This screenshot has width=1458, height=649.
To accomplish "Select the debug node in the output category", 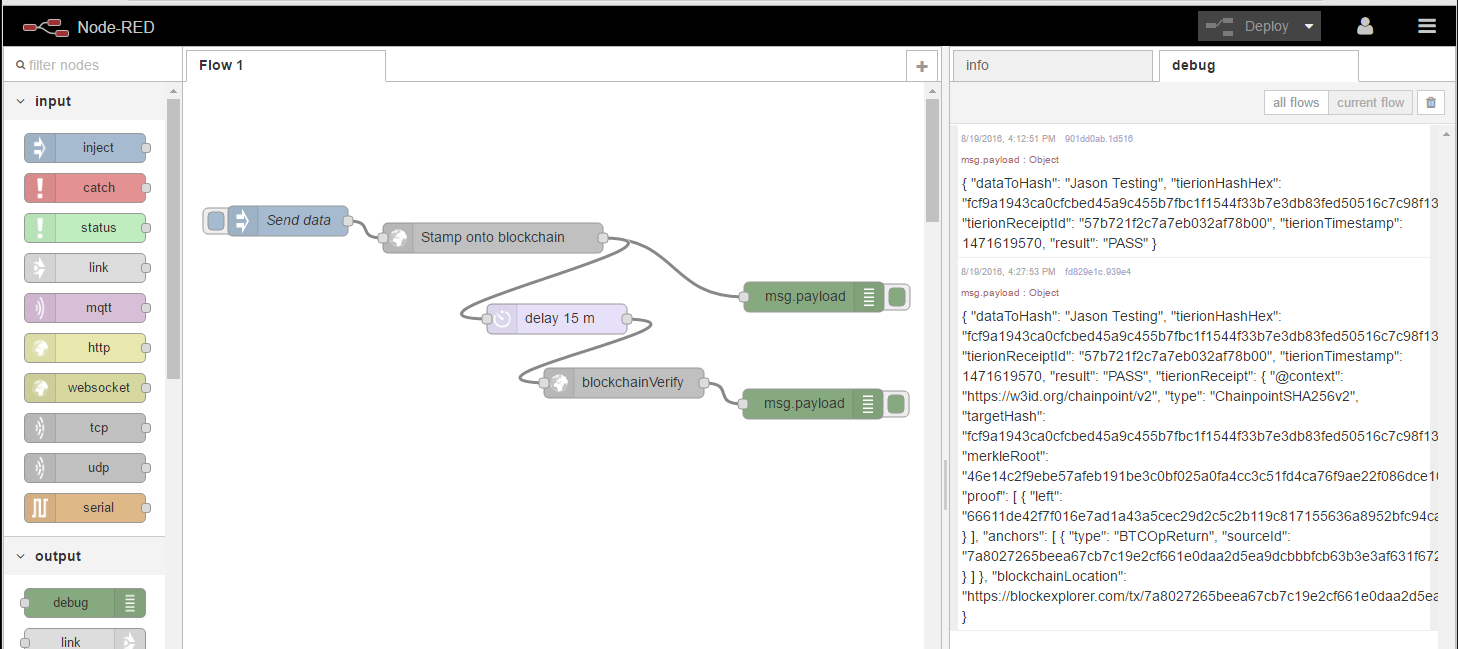I will 85,603.
